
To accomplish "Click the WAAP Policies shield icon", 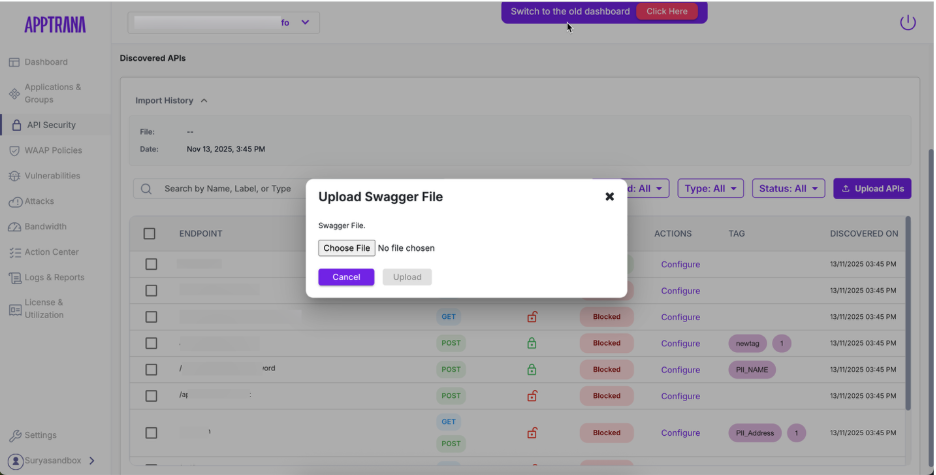I will (15, 151).
